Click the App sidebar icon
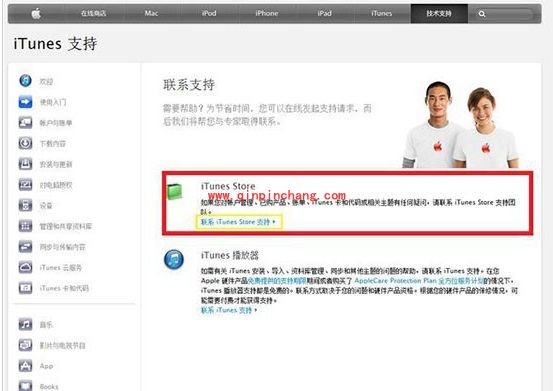Viewport: 553px width, 391px height. pos(25,366)
